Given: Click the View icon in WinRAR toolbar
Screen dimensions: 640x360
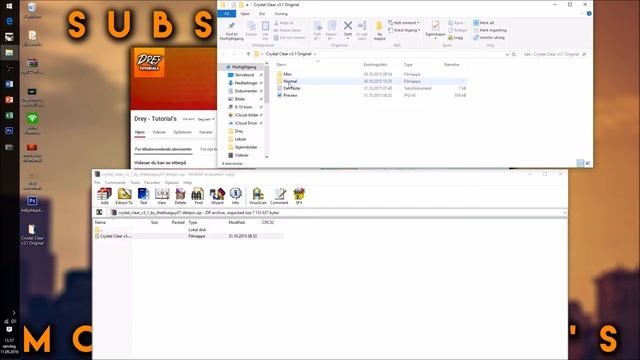Looking at the screenshot, I should 162,196.
